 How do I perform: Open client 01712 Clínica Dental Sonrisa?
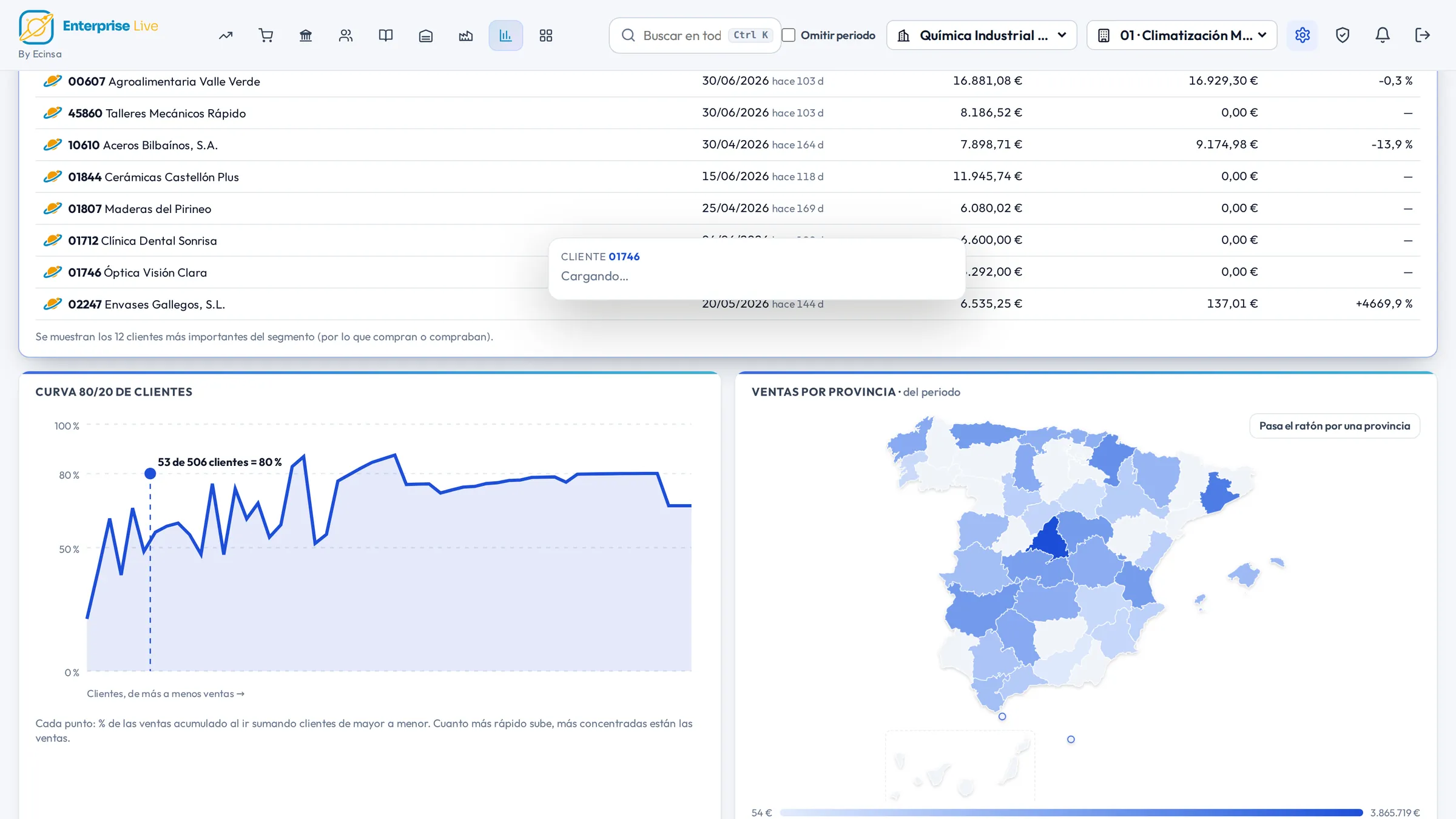[x=143, y=241]
